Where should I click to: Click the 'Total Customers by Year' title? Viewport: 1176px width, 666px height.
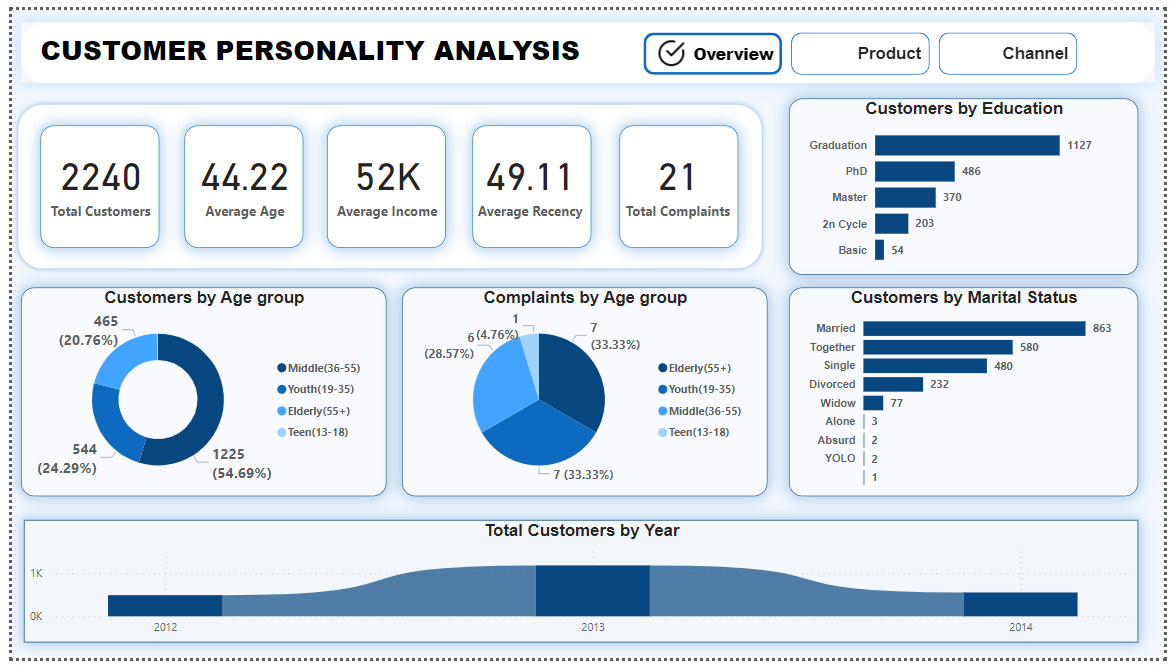click(x=582, y=531)
